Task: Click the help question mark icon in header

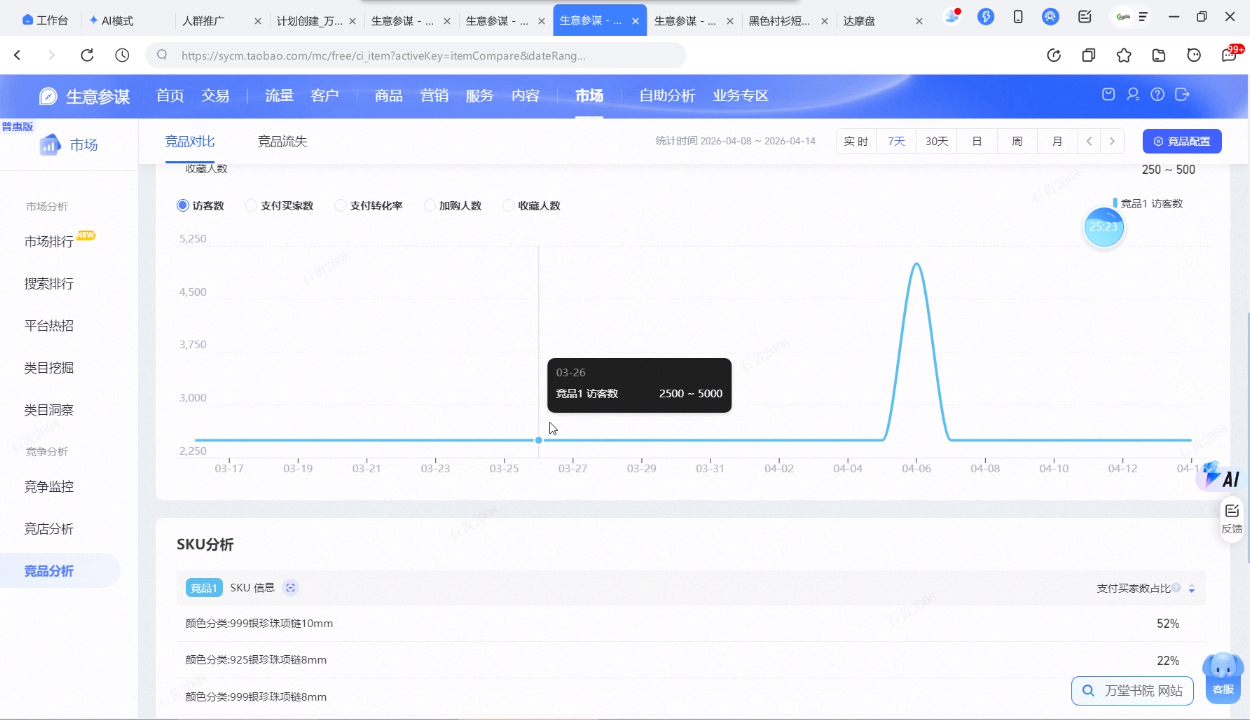Action: point(1157,95)
